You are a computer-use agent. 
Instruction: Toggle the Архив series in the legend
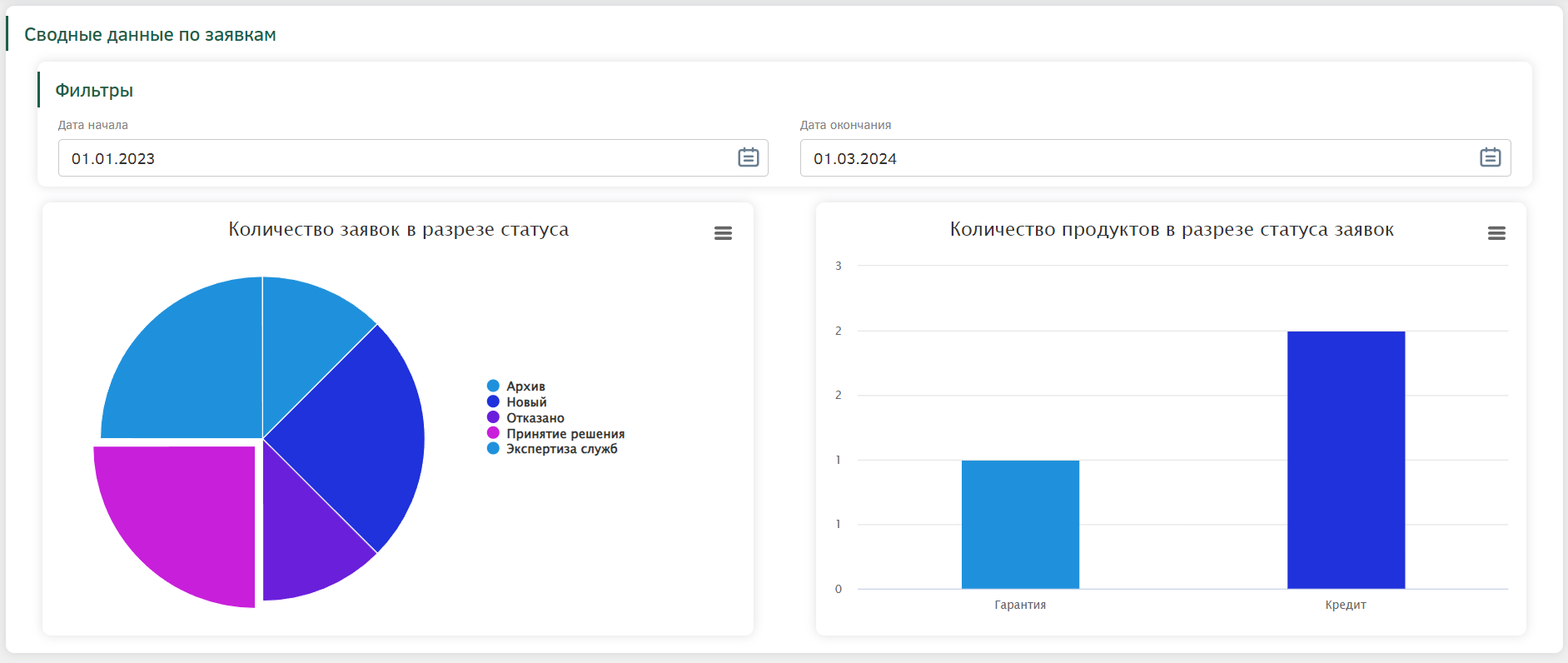pos(516,386)
